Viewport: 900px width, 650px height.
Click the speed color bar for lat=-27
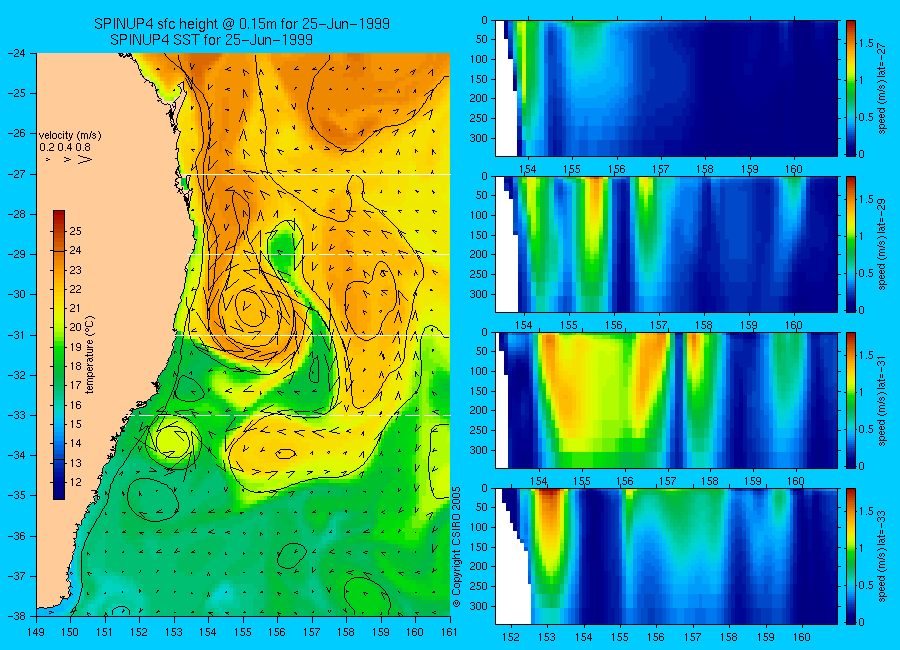(851, 88)
